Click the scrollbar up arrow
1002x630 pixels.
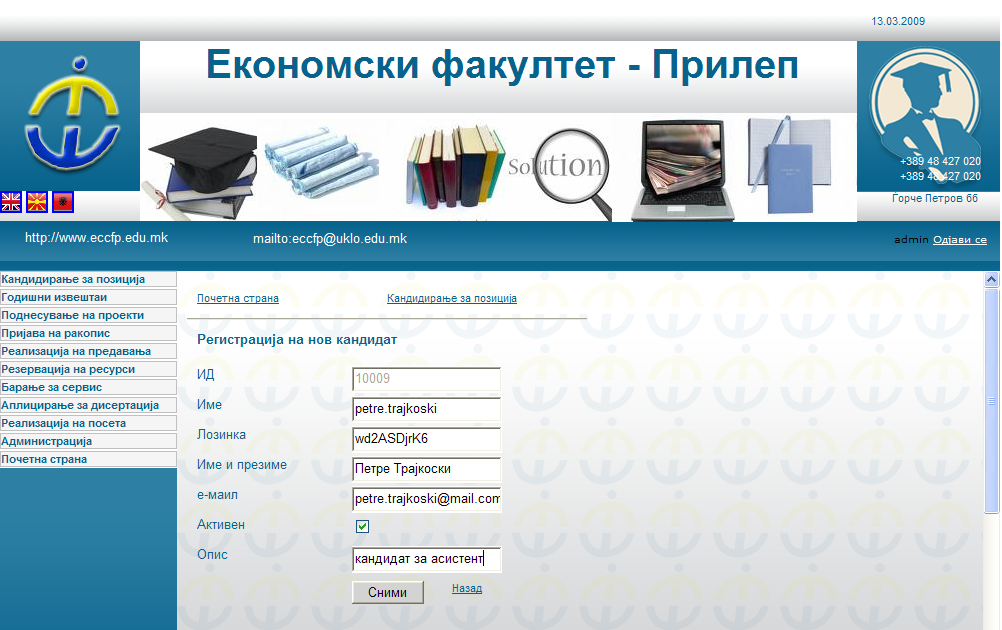992,280
